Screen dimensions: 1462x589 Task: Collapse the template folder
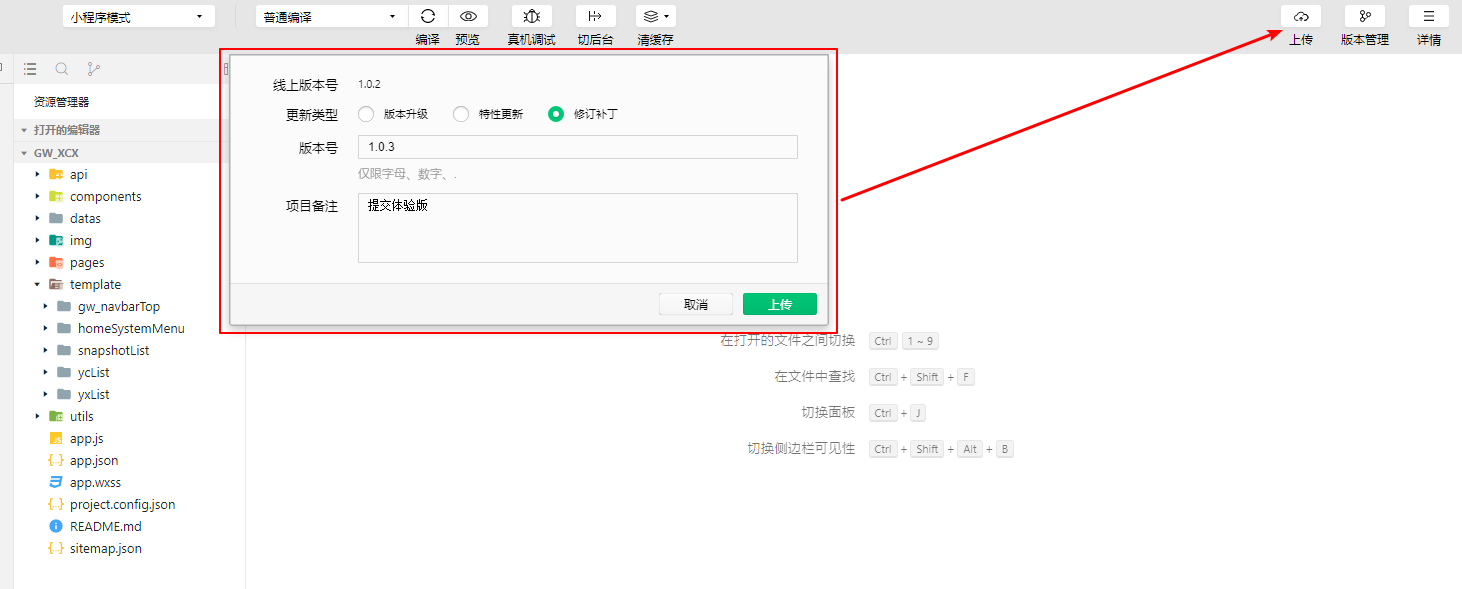point(38,284)
